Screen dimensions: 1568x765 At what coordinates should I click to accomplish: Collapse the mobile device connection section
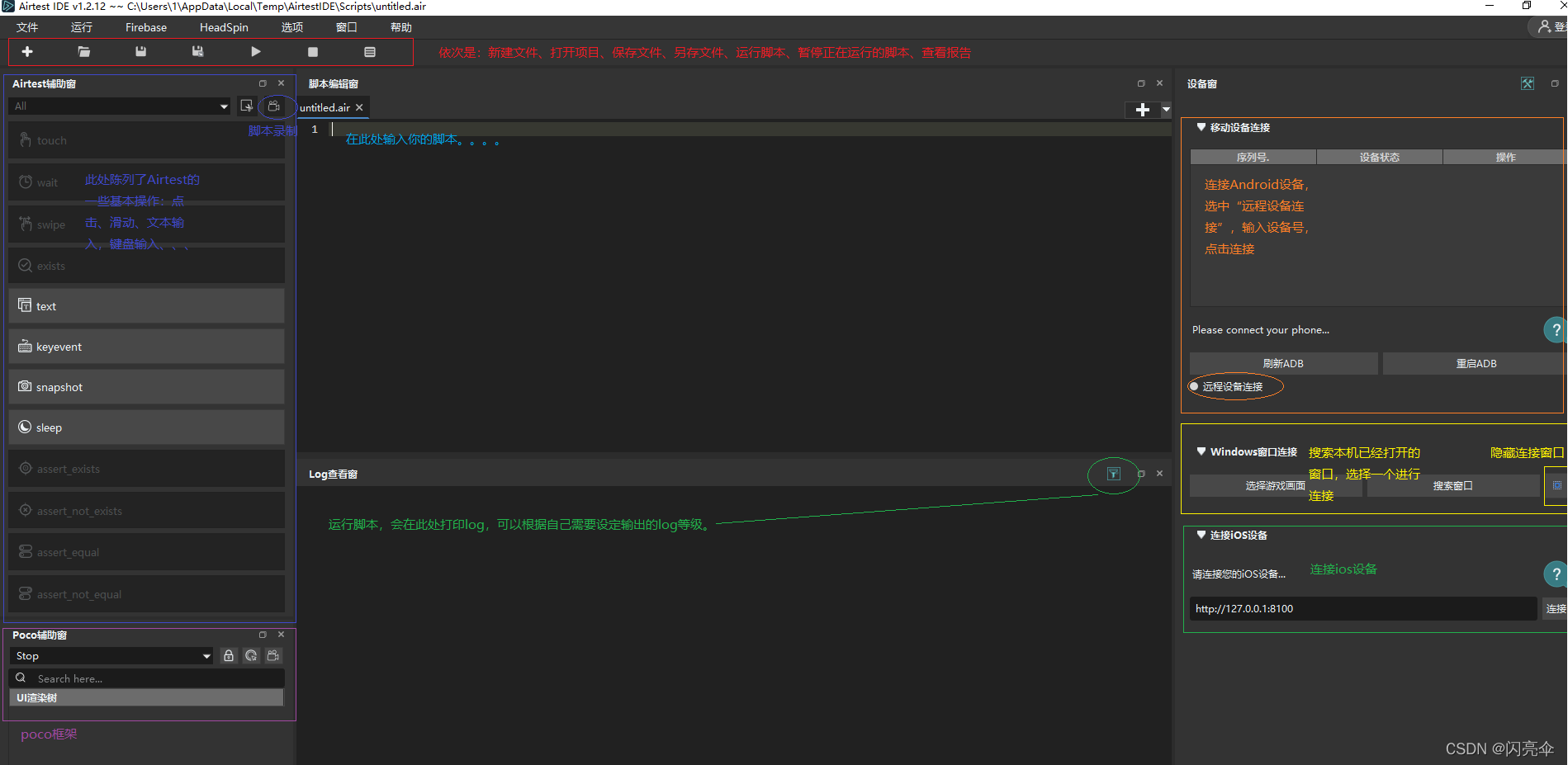1201,127
